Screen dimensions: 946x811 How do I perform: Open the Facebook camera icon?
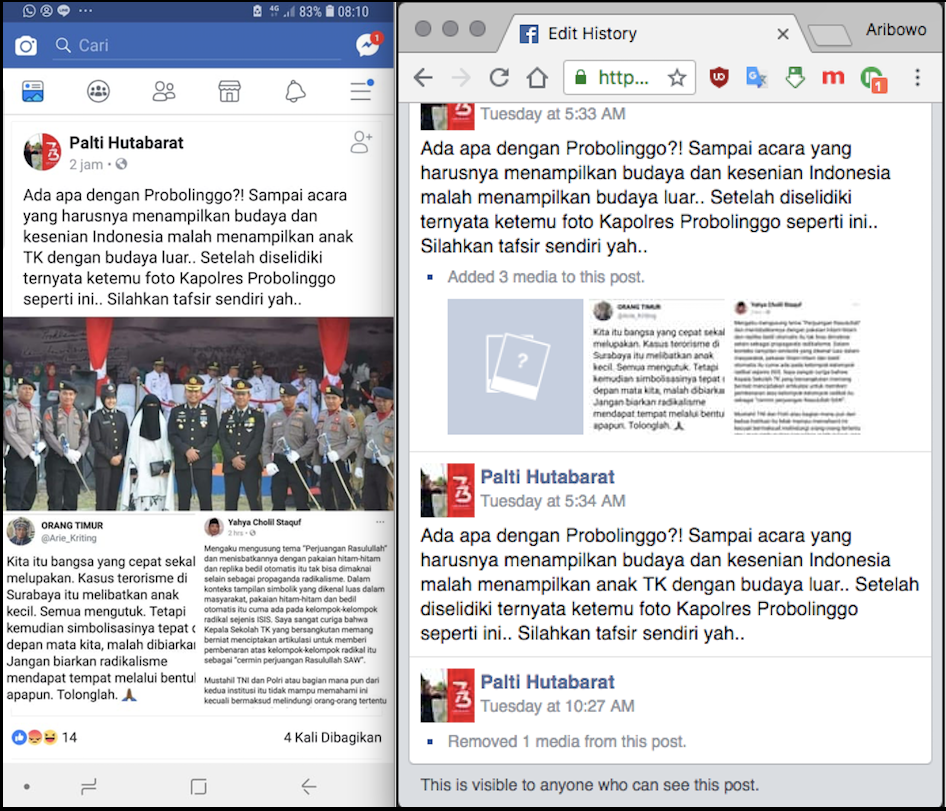tap(26, 46)
